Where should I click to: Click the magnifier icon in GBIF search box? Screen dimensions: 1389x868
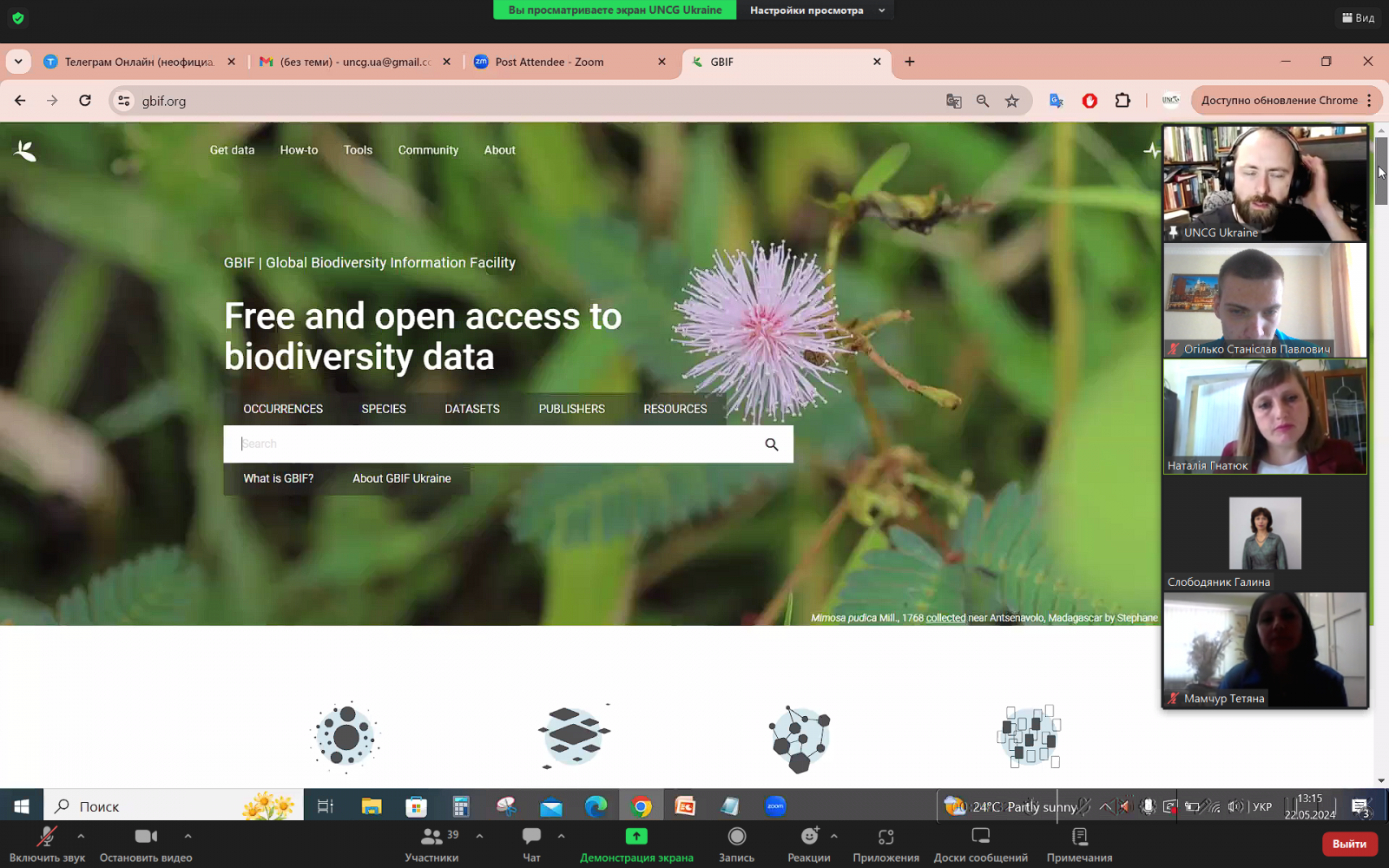click(x=772, y=444)
